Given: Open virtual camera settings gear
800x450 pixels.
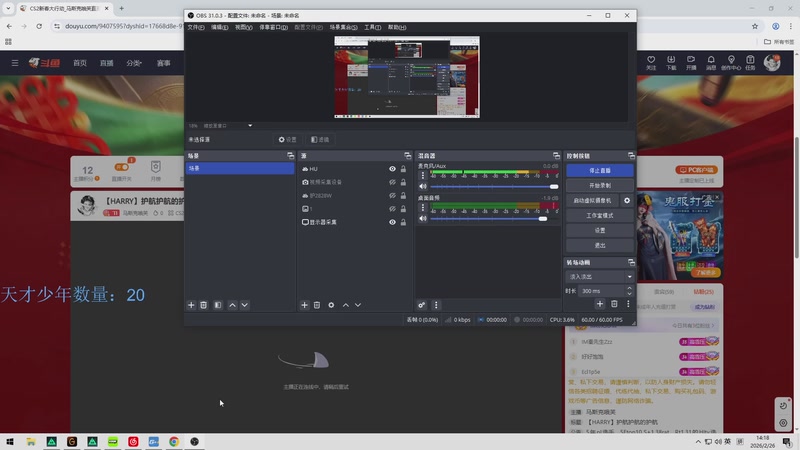Looking at the screenshot, I should tap(627, 201).
